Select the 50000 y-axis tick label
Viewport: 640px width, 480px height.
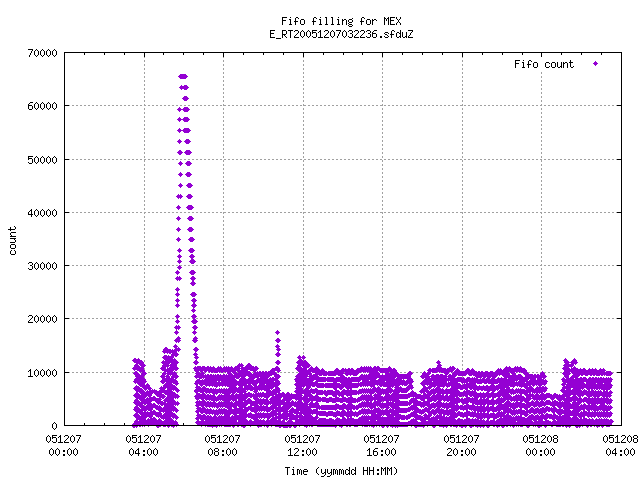tap(42, 160)
